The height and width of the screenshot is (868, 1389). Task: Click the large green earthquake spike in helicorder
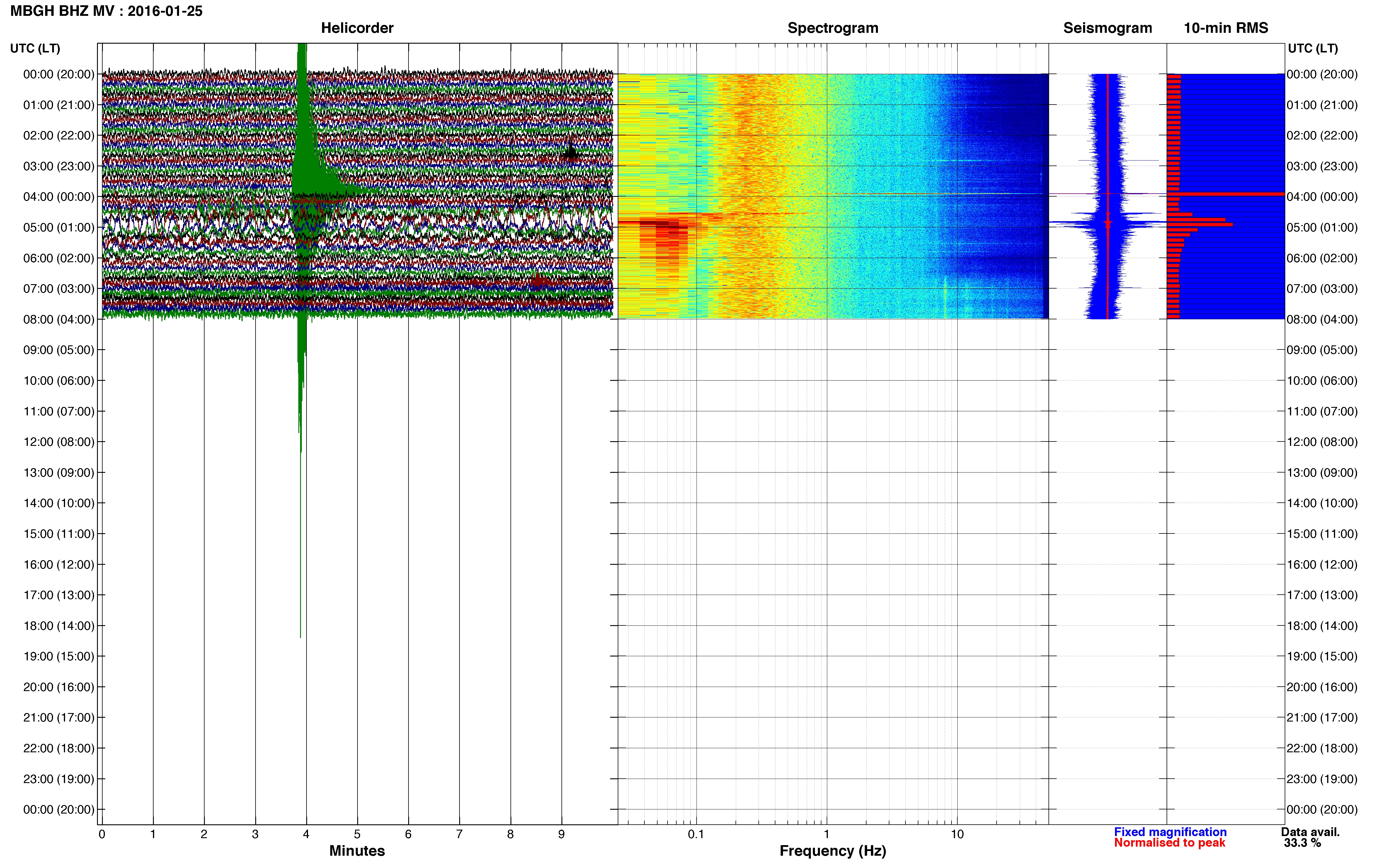pyautogui.click(x=303, y=172)
